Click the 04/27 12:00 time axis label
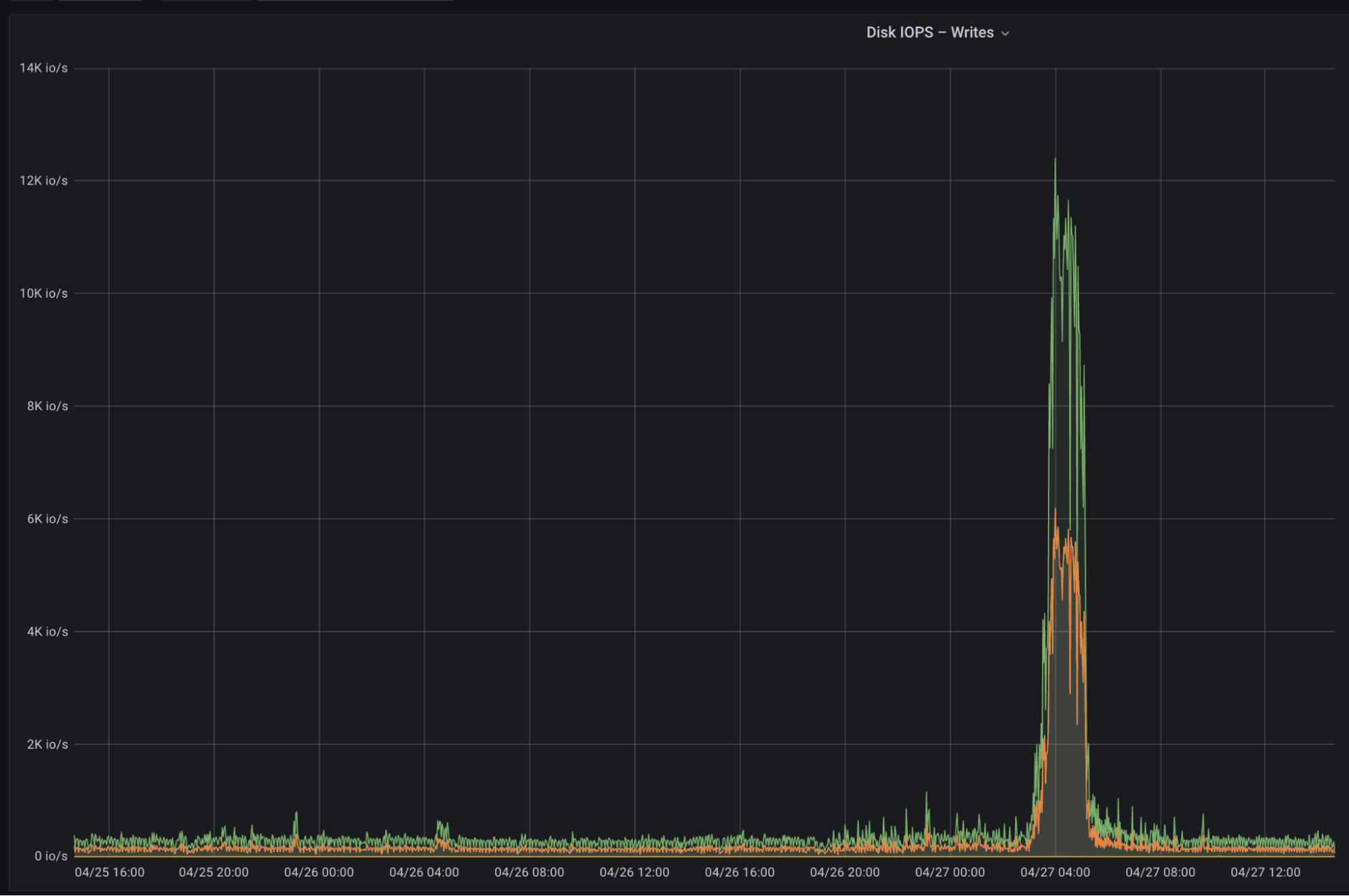The image size is (1349, 896). pyautogui.click(x=1265, y=872)
